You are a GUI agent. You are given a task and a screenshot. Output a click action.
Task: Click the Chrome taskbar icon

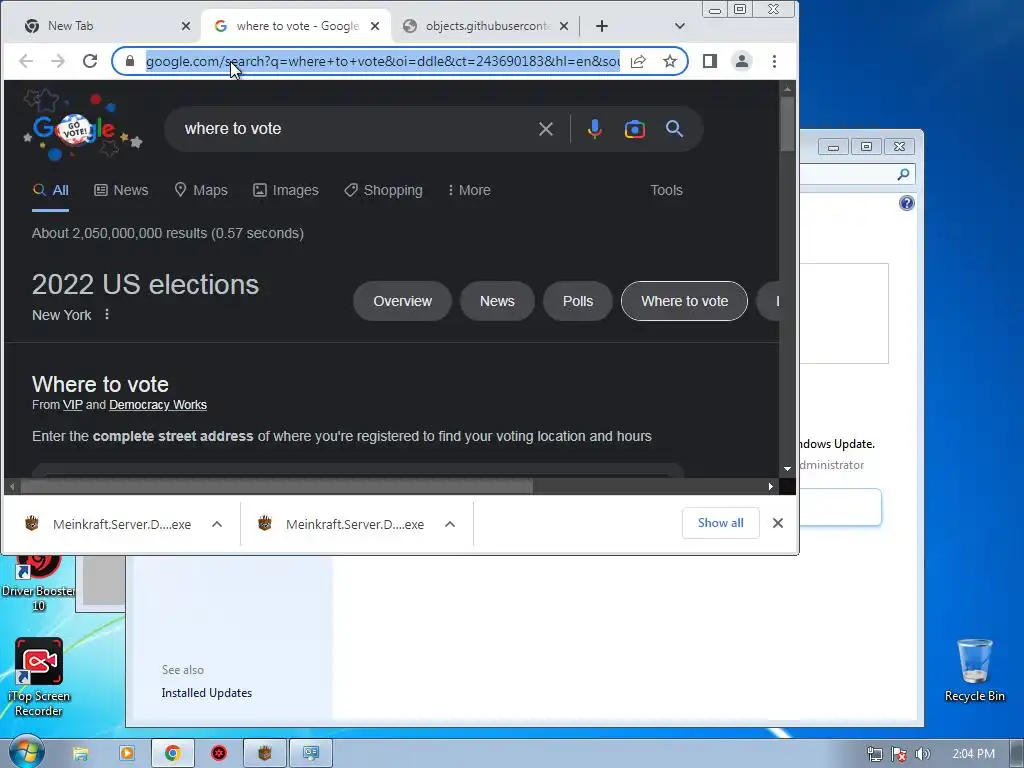coord(172,754)
